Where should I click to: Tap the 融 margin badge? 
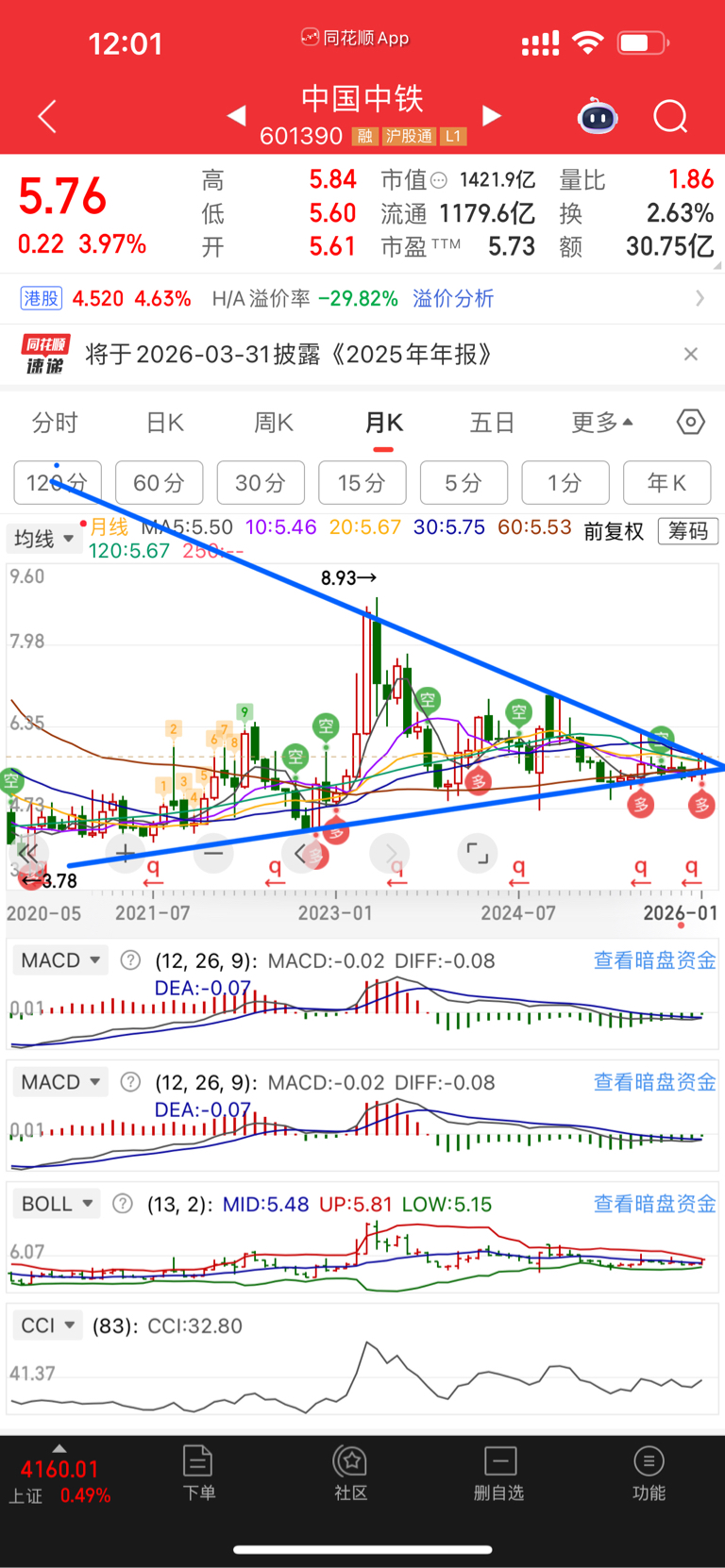coord(364,136)
